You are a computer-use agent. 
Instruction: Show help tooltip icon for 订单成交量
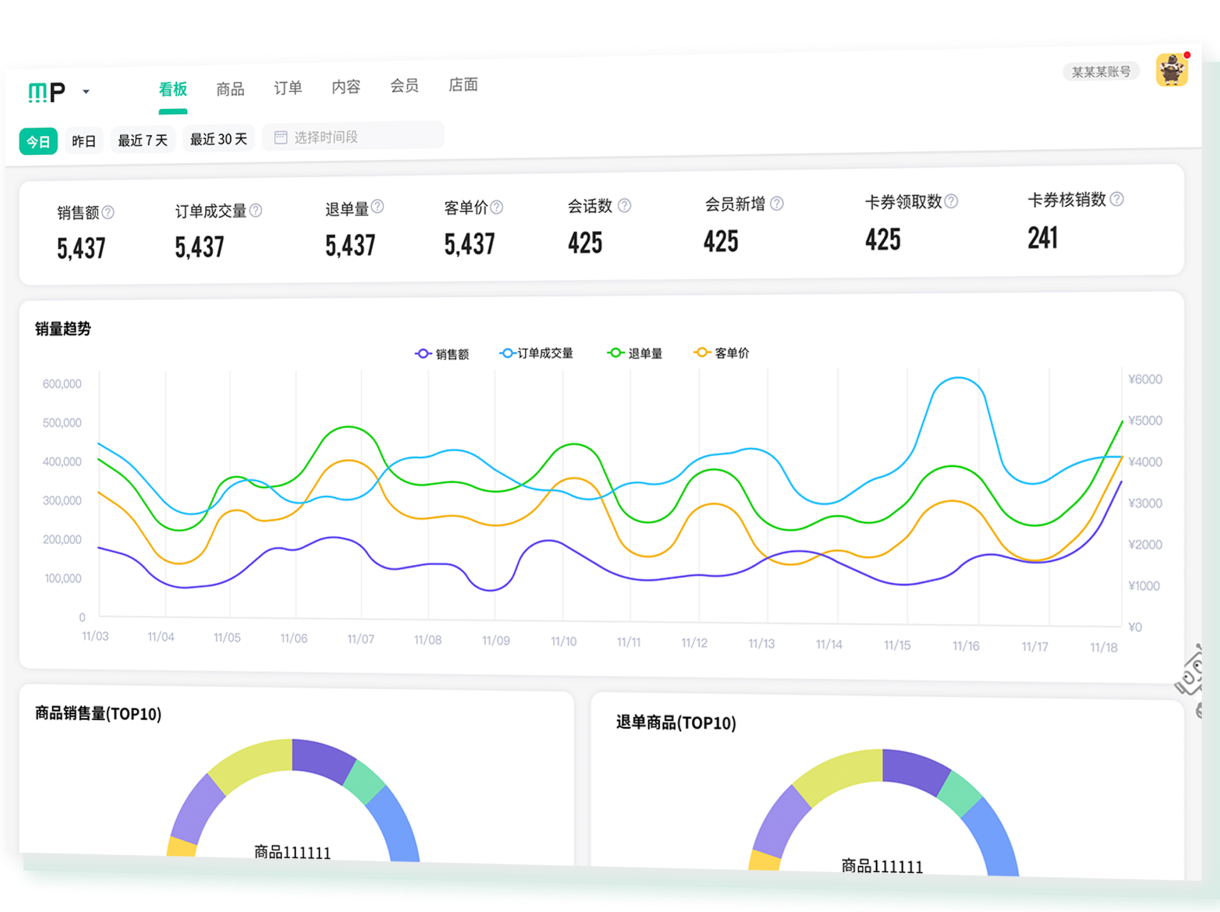[256, 210]
